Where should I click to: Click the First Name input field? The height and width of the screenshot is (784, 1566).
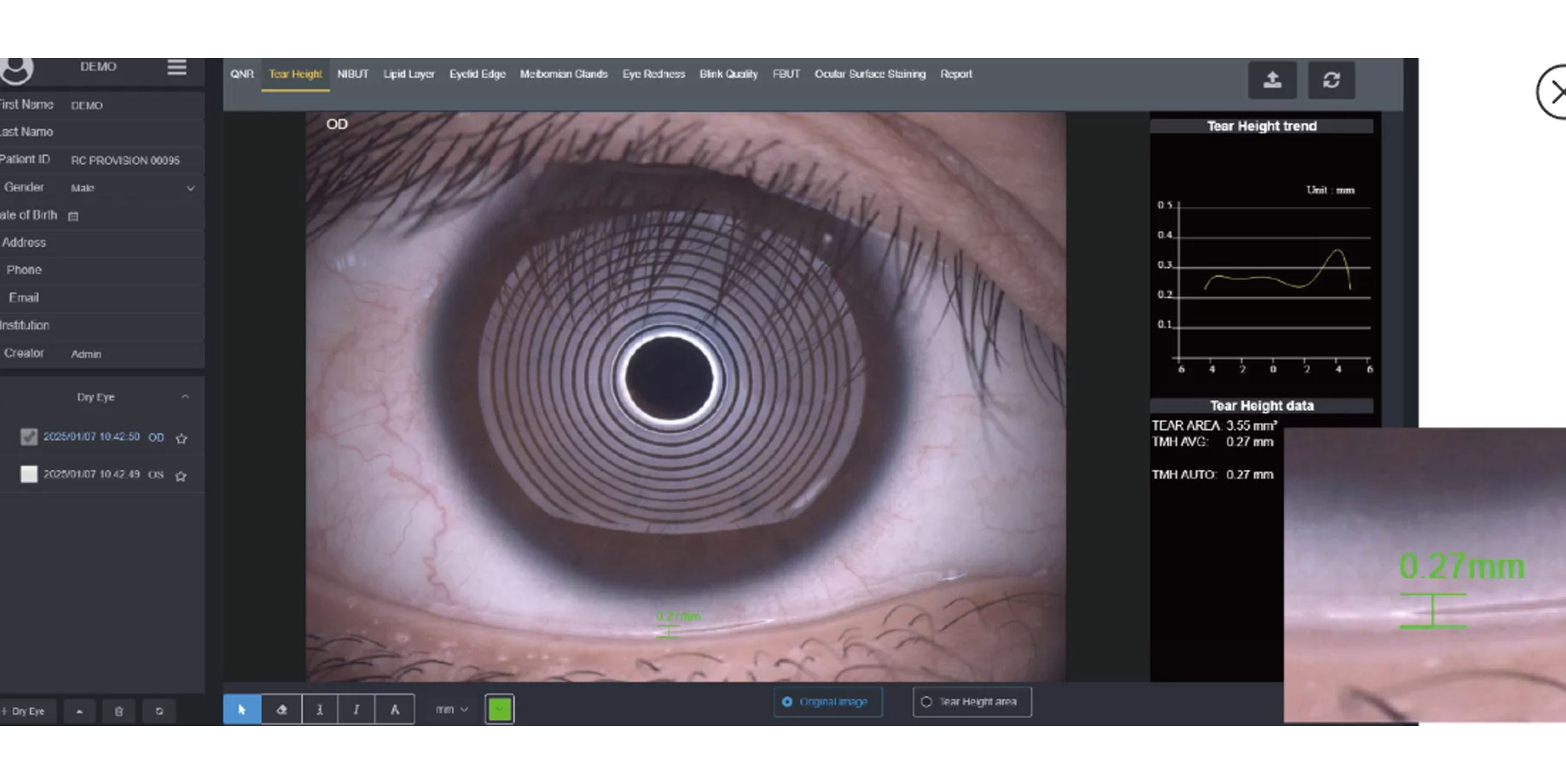click(134, 105)
